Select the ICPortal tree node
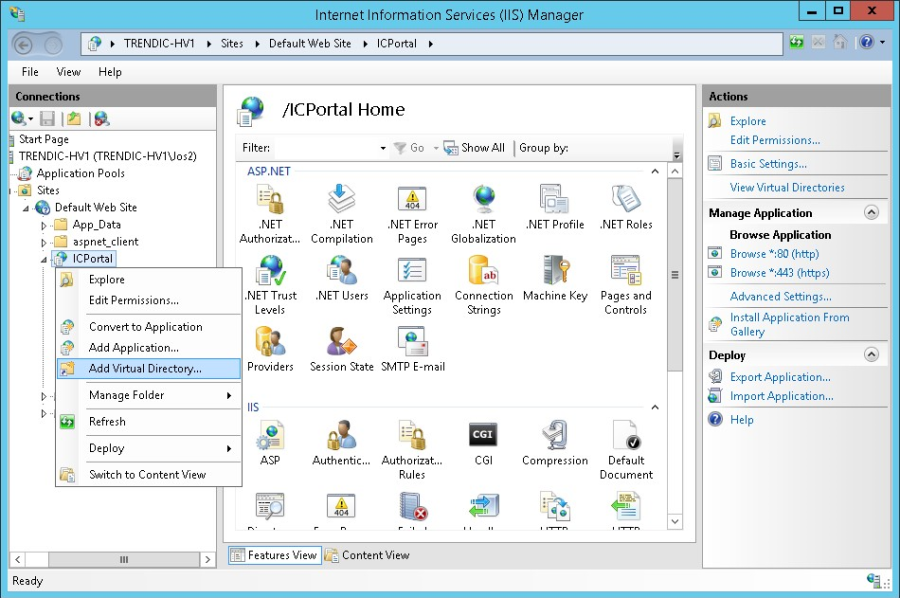 [92, 259]
